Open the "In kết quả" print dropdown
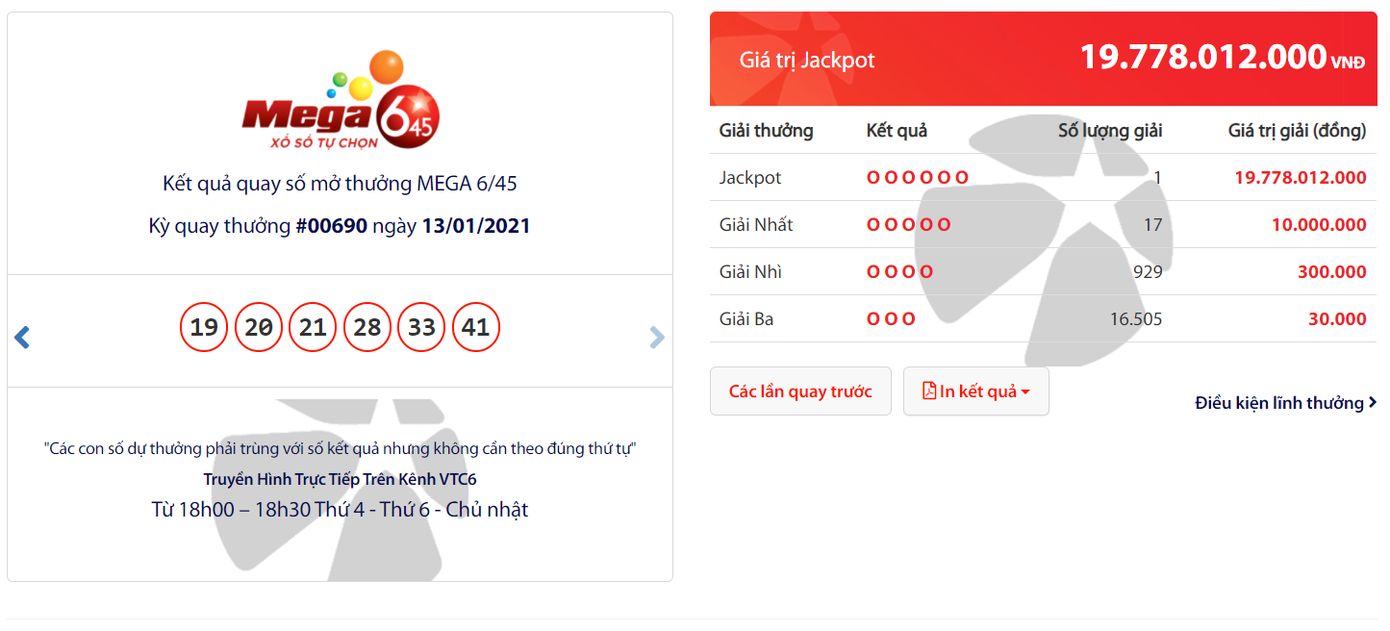Image resolution: width=1390 pixels, height=631 pixels. click(x=976, y=391)
